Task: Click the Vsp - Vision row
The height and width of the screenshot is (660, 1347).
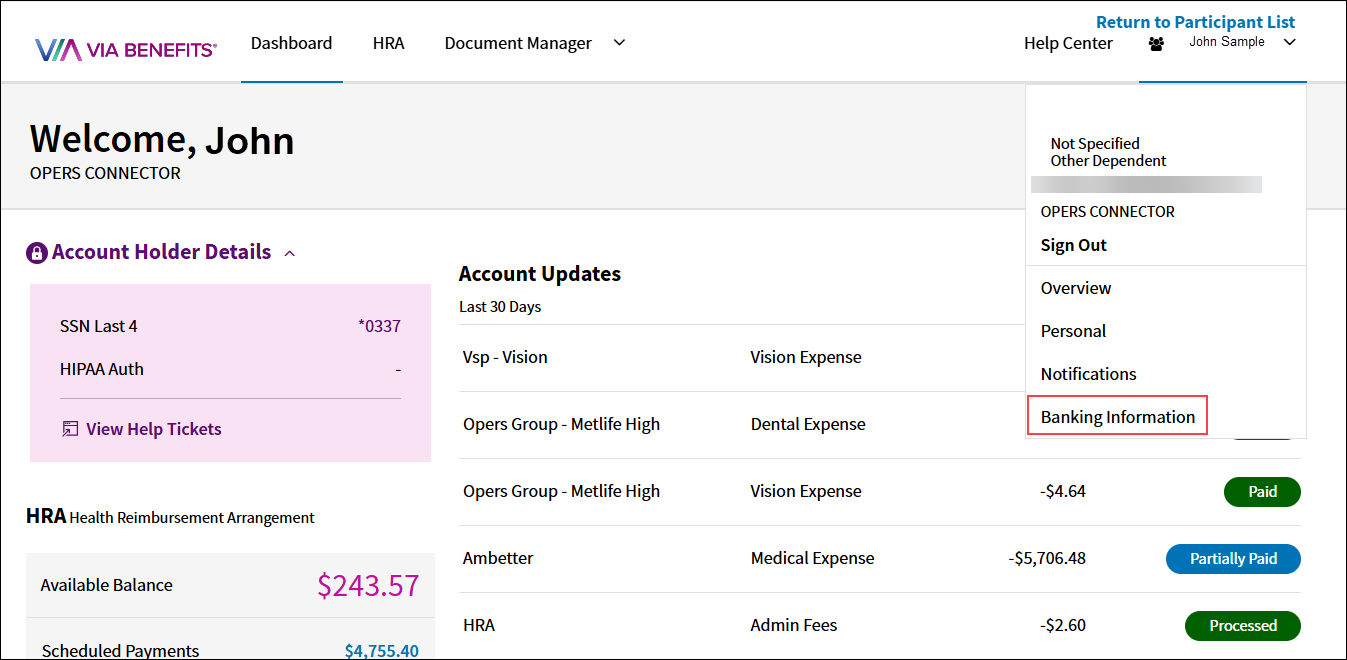Action: click(880, 357)
